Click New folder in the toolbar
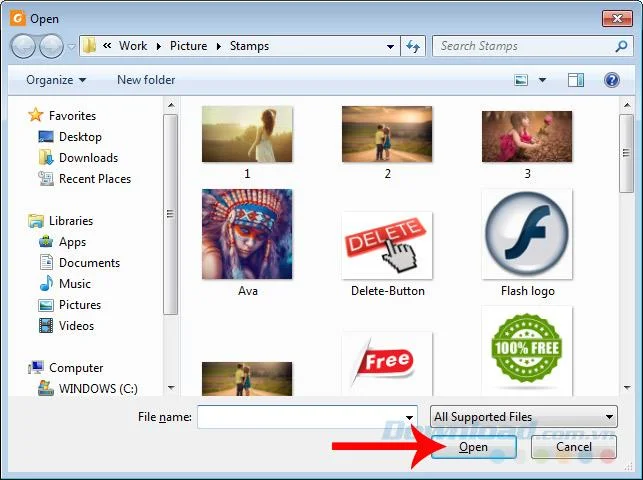 coord(146,80)
